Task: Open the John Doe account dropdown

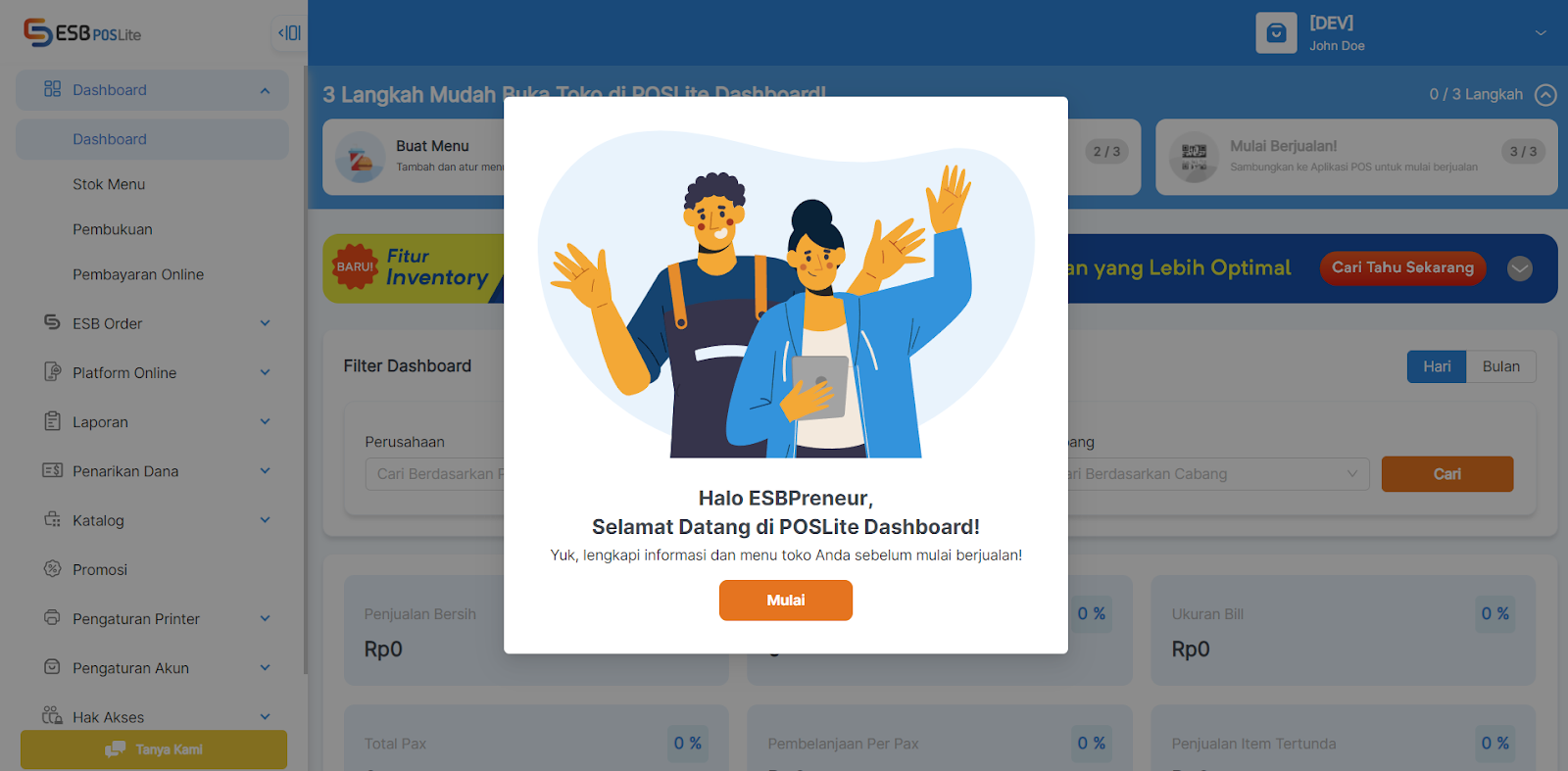Action: coord(1541,33)
